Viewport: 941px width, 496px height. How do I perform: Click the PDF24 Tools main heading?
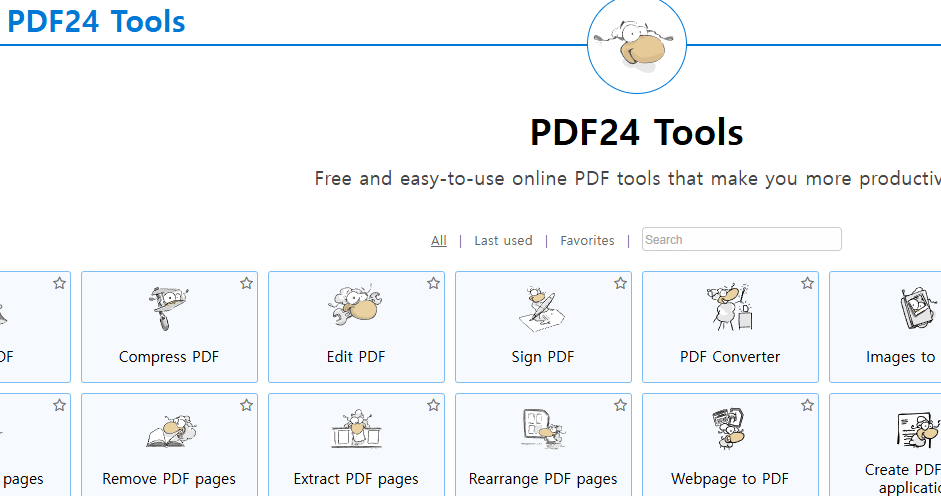(637, 133)
